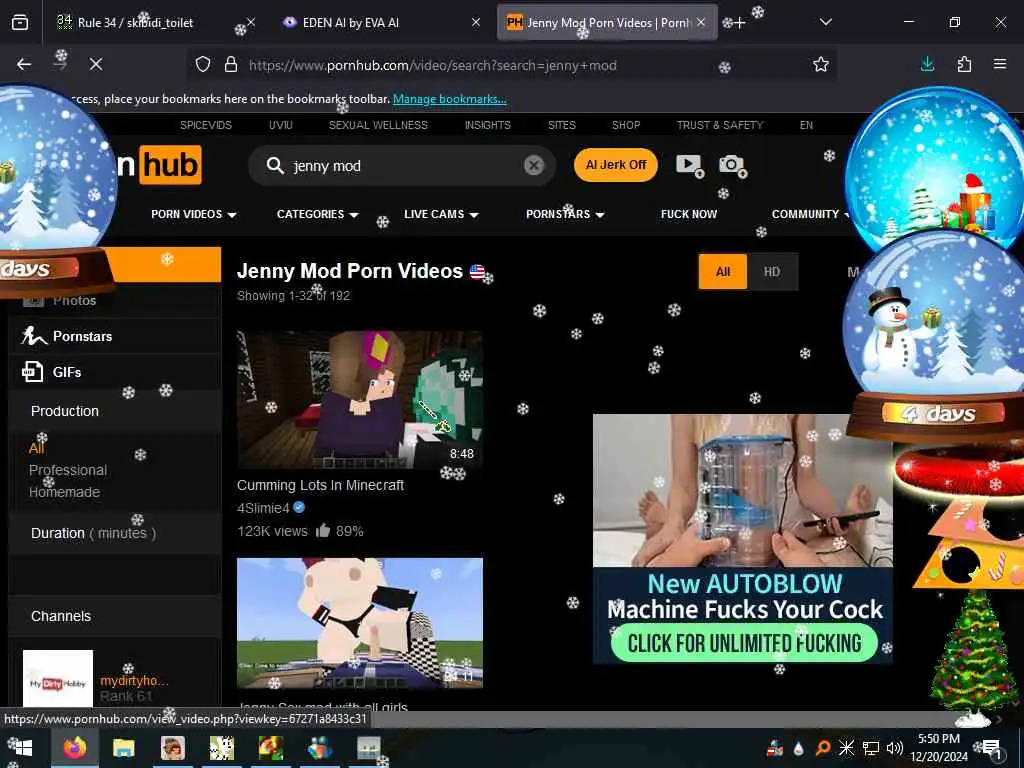Open SHOP in top menu
The height and width of the screenshot is (768, 1024).
pos(626,125)
